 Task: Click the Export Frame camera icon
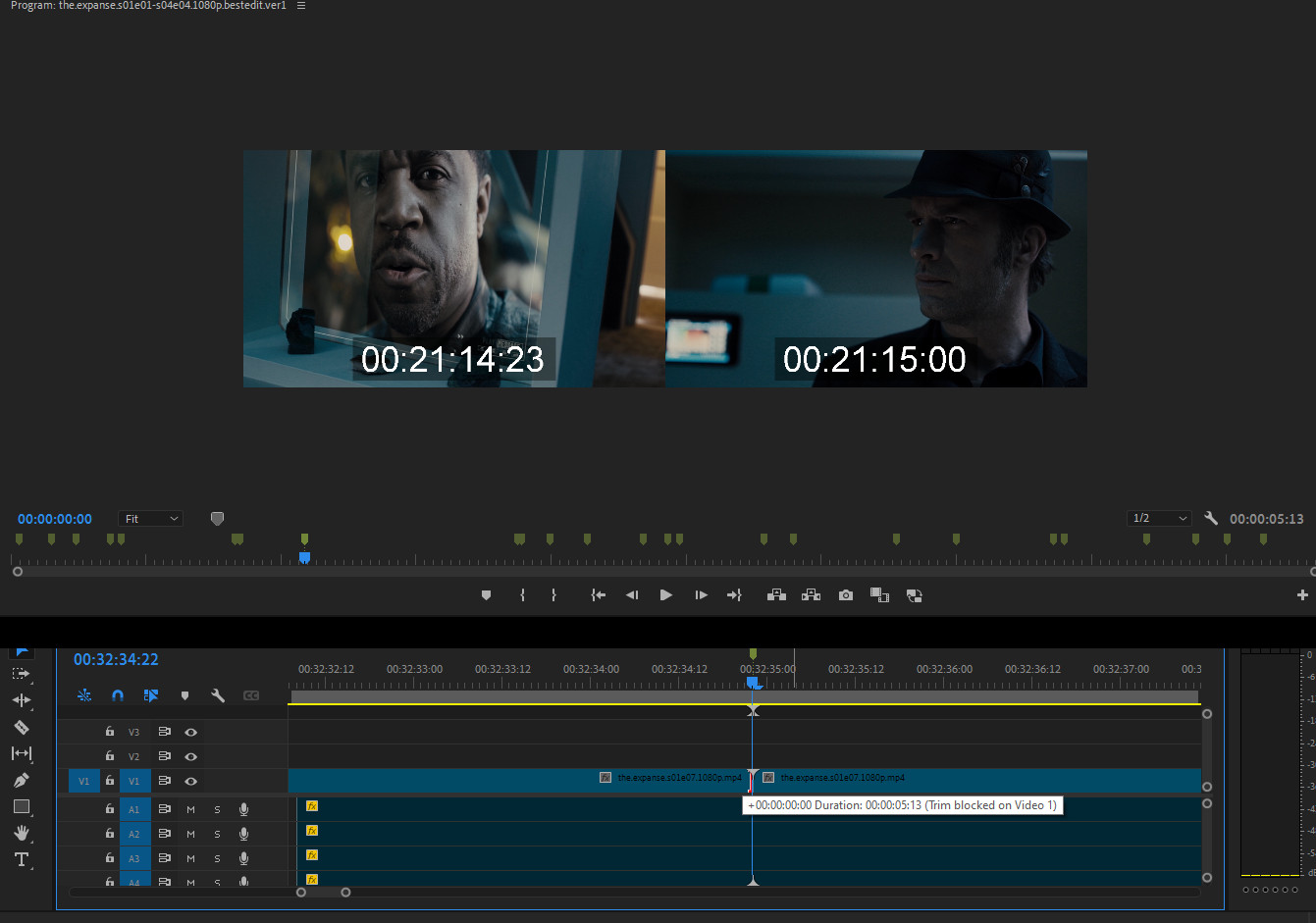coord(845,595)
